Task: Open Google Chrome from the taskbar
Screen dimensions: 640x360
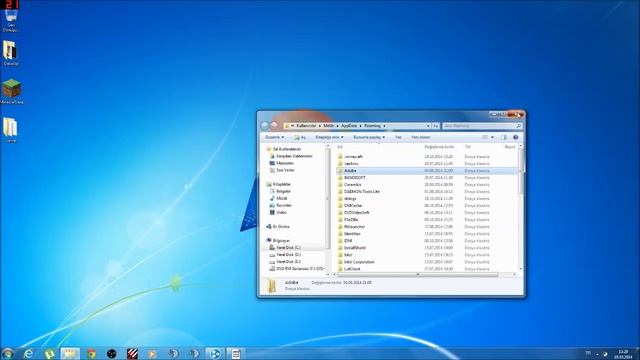Action: pos(91,353)
